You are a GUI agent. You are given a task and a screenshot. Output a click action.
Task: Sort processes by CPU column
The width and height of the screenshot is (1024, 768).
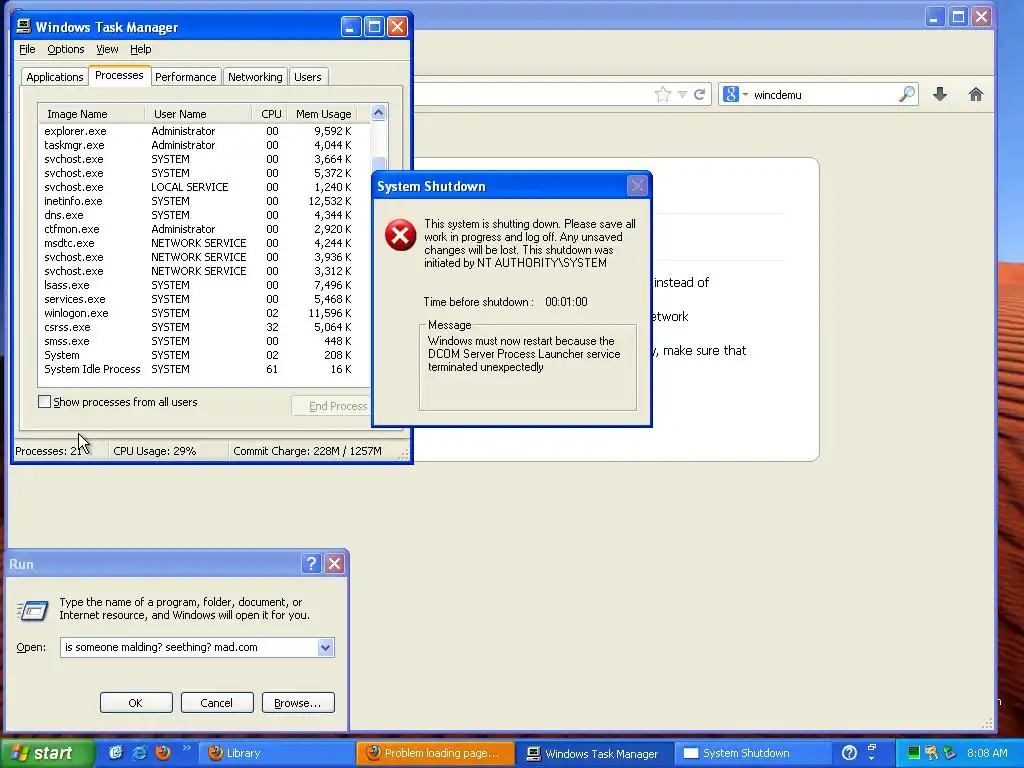point(271,114)
